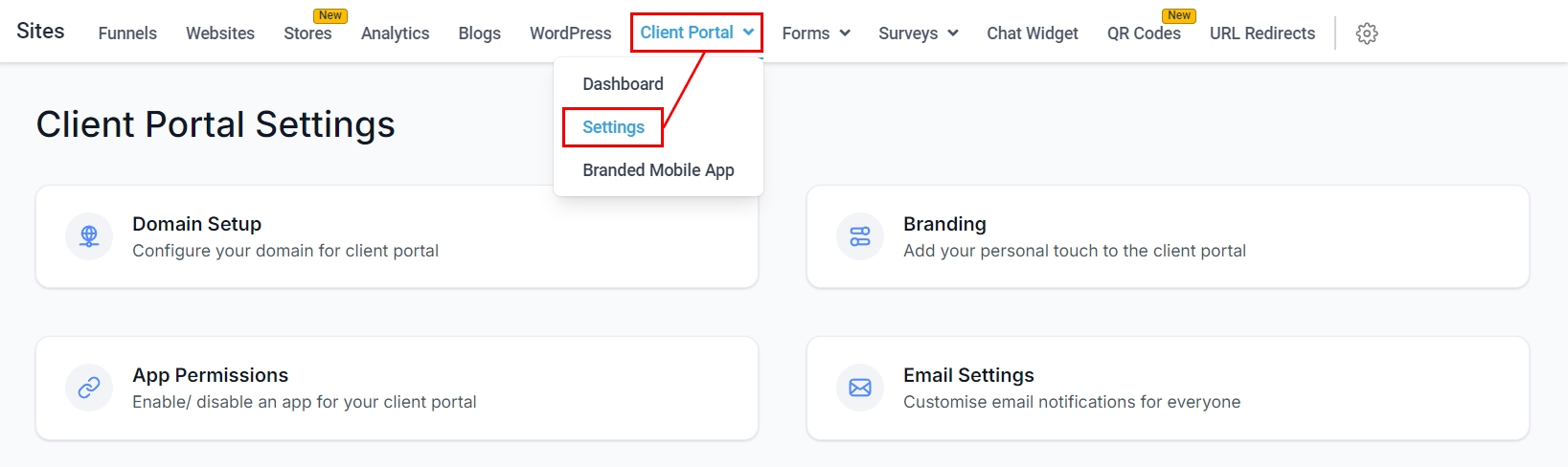Switch to the Websites tab
This screenshot has height=467, width=1568.
coord(220,33)
